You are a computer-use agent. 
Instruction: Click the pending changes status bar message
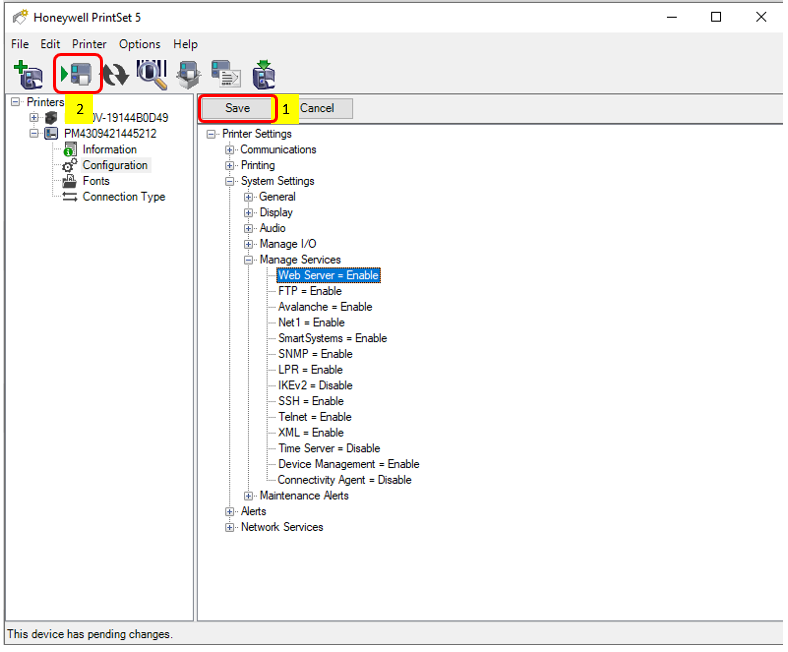90,634
